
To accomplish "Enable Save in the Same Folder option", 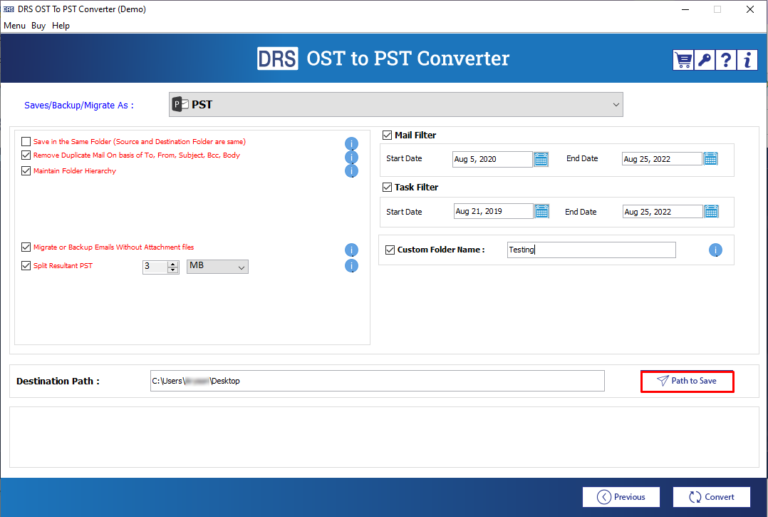I will point(26,142).
